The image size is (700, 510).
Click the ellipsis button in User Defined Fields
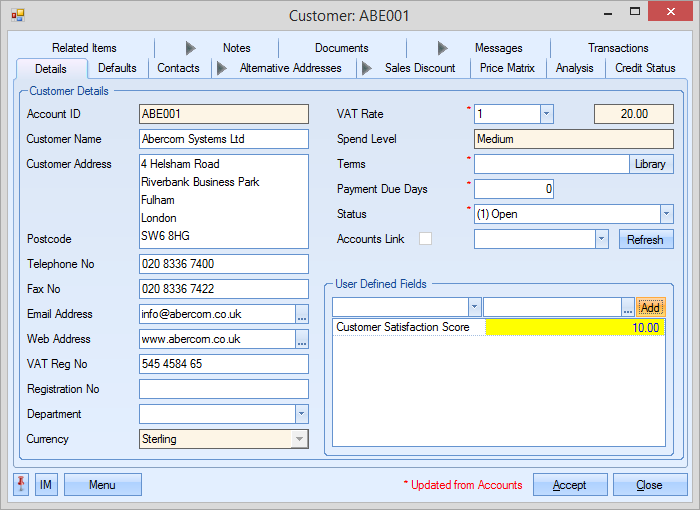point(627,307)
